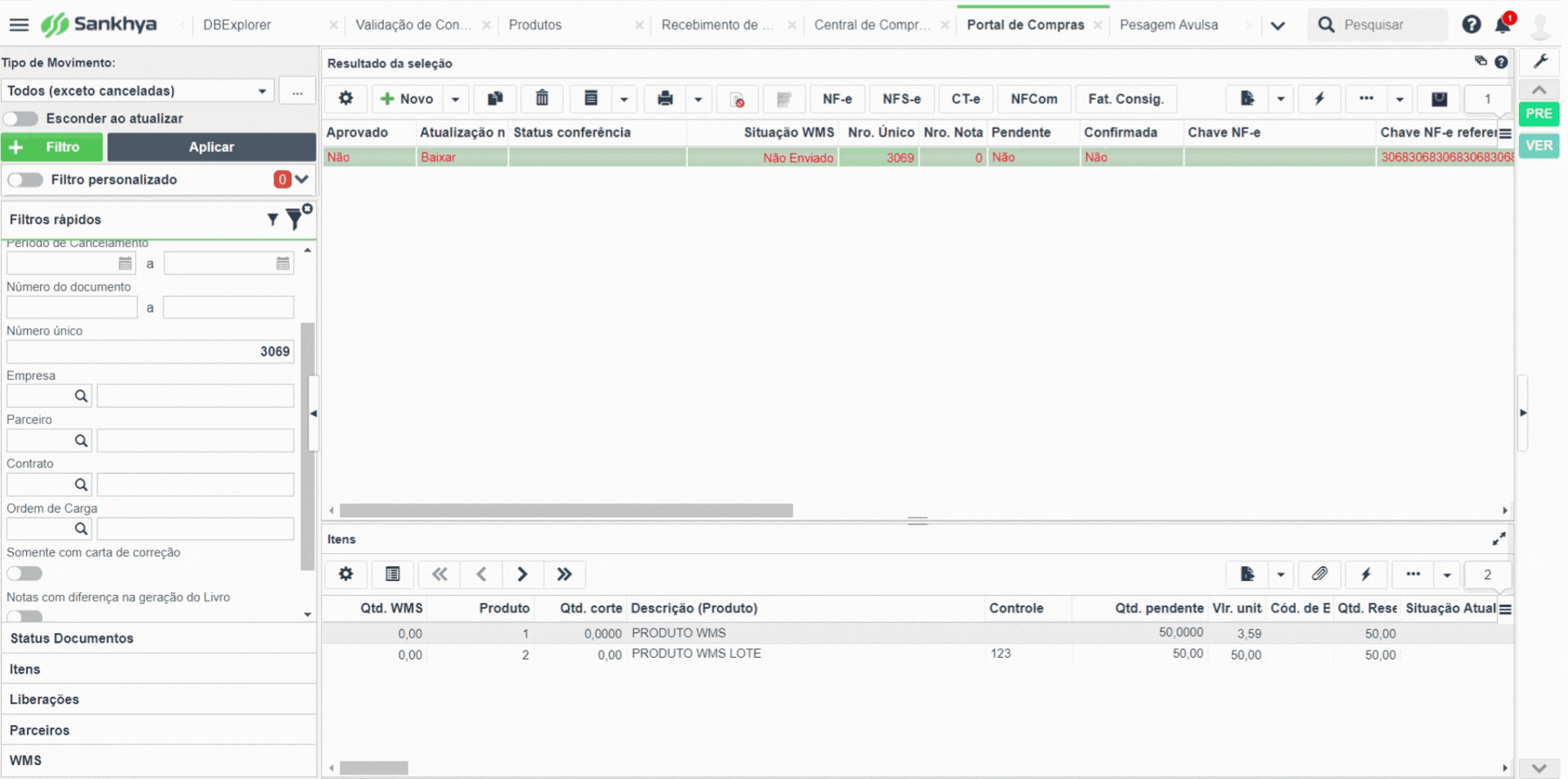1568x779 pixels.
Task: Open the user profile avatar
Action: tap(1540, 25)
